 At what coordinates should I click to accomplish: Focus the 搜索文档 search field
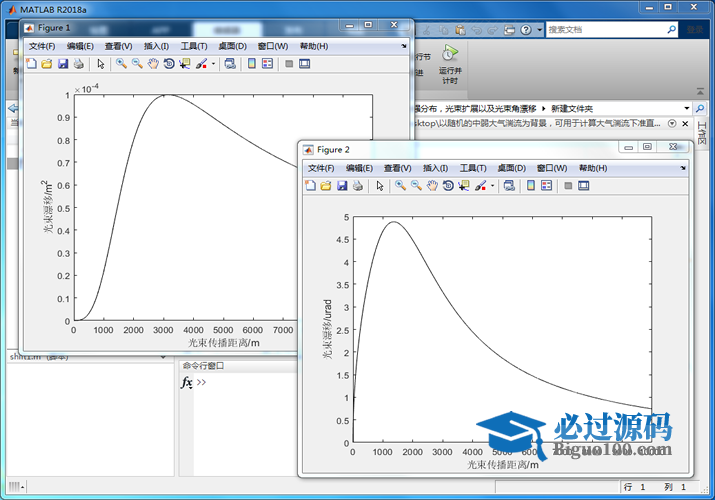pyautogui.click(x=606, y=30)
